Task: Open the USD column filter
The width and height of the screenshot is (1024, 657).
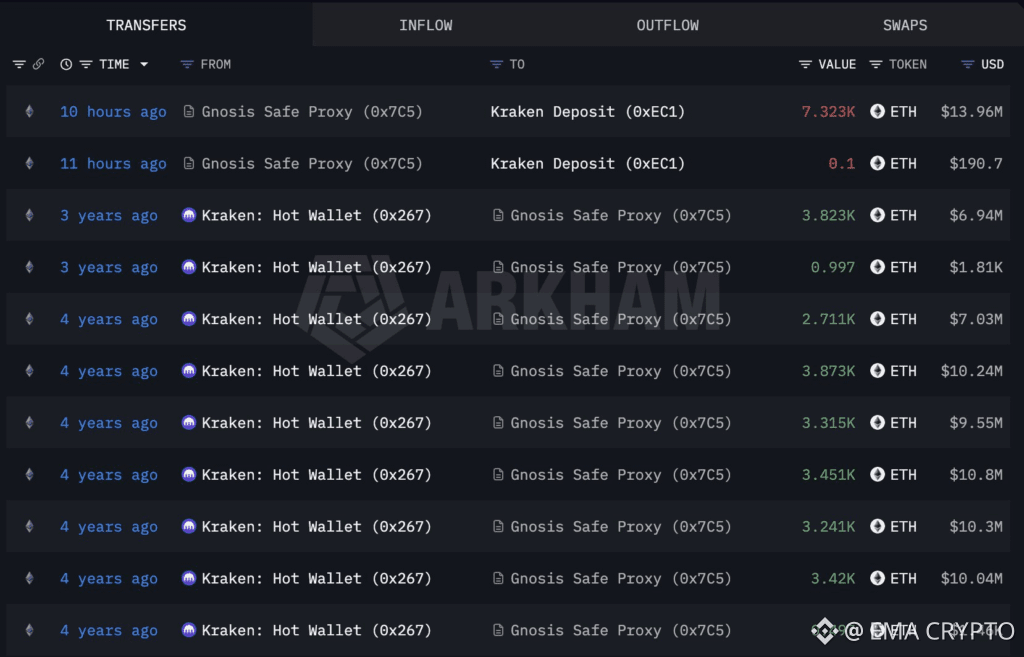Action: coord(968,64)
